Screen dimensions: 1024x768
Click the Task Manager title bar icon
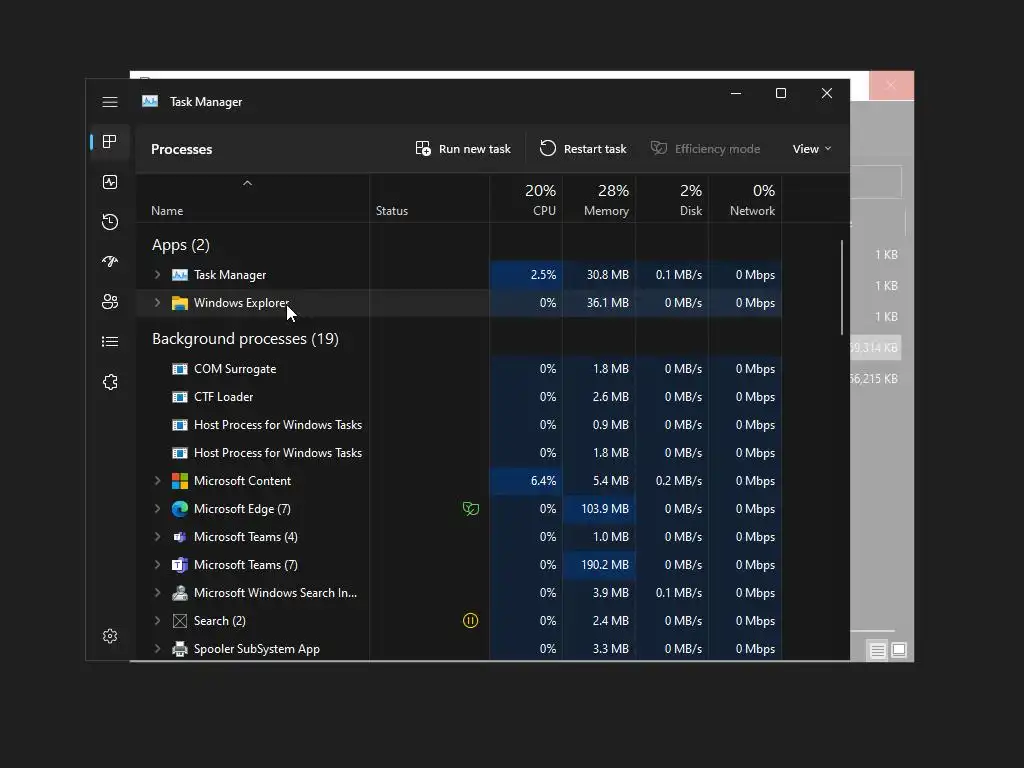(150, 101)
